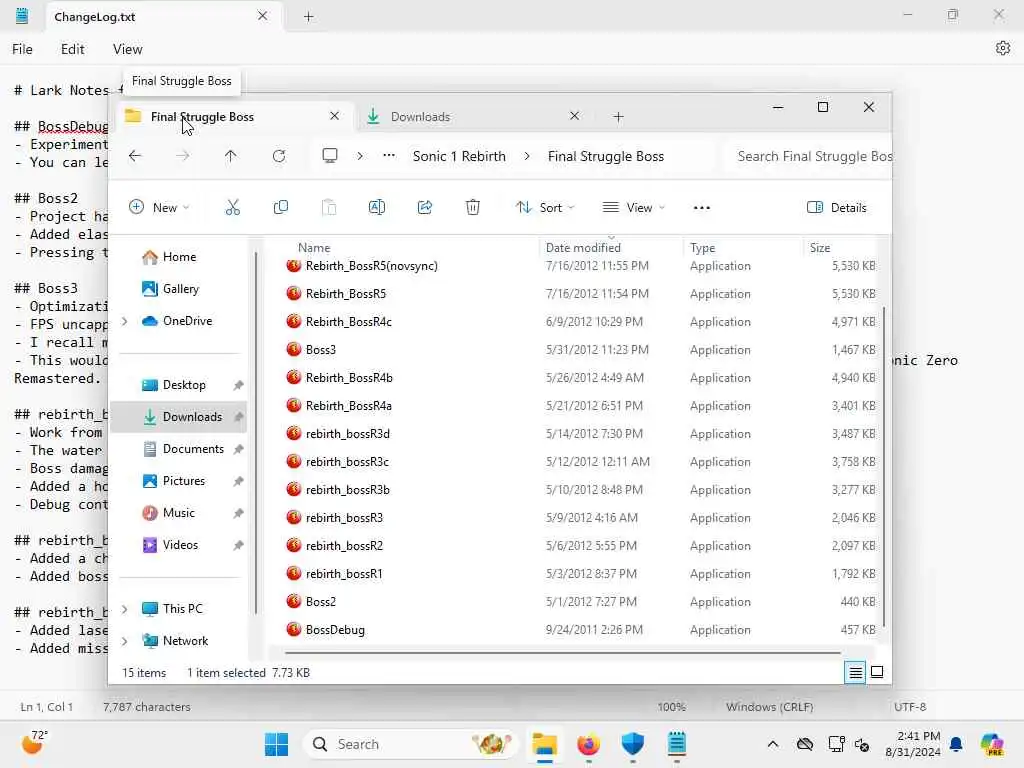Rename the selected file using the toolbar icon
Viewport: 1024px width, 768px height.
377,208
